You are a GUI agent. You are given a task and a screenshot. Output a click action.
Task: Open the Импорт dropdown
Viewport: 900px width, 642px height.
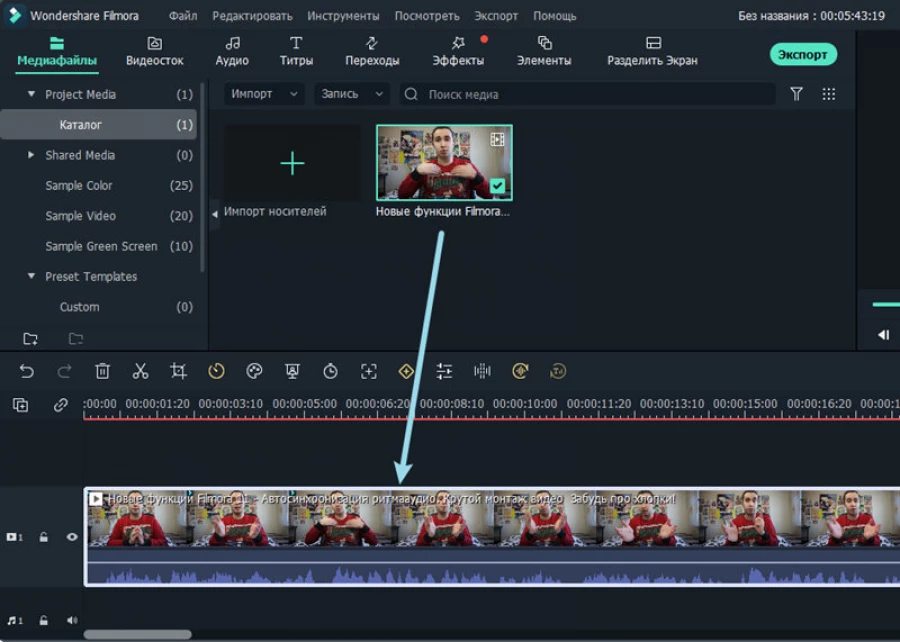point(265,94)
